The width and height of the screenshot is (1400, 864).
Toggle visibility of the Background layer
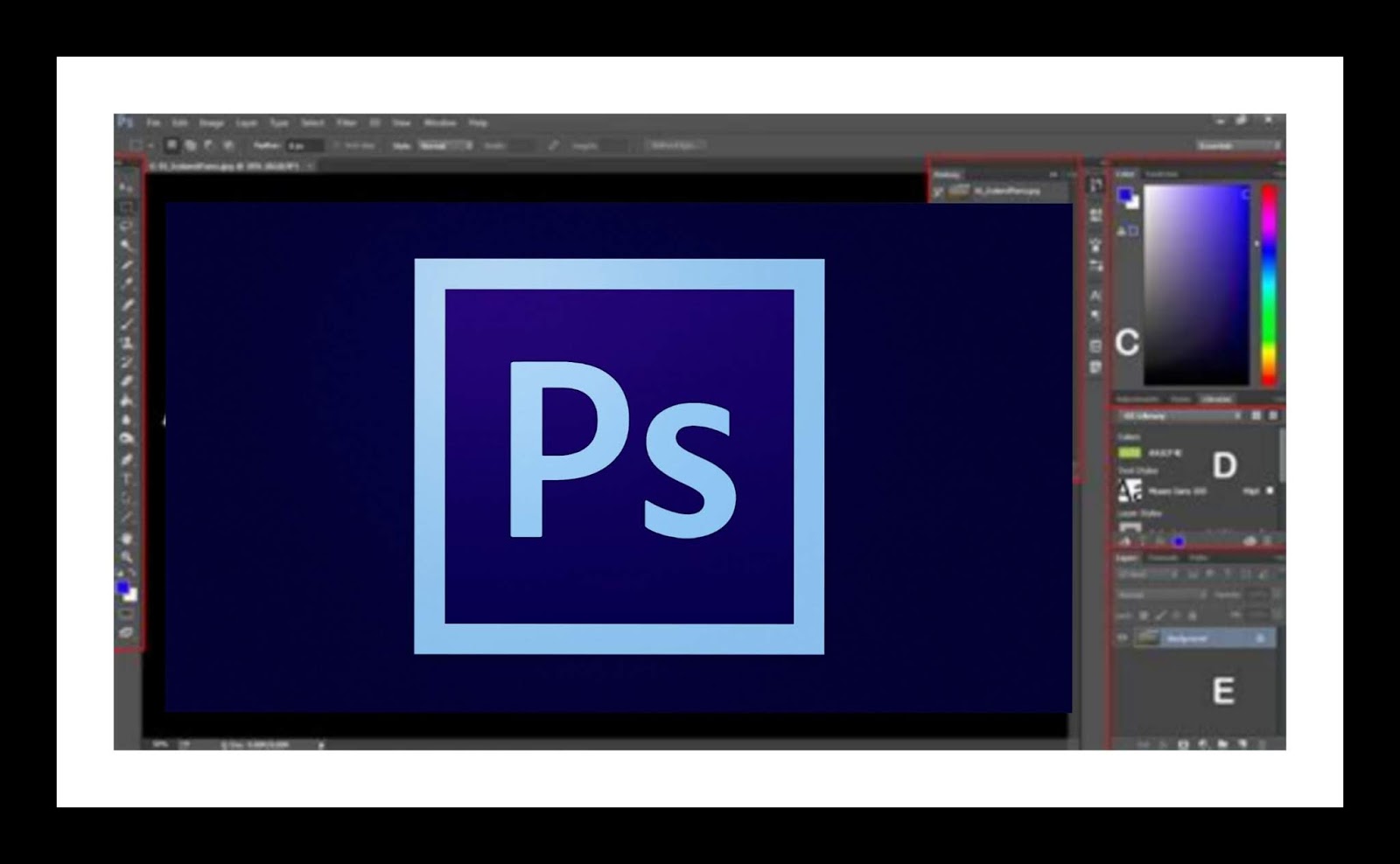tap(1123, 637)
